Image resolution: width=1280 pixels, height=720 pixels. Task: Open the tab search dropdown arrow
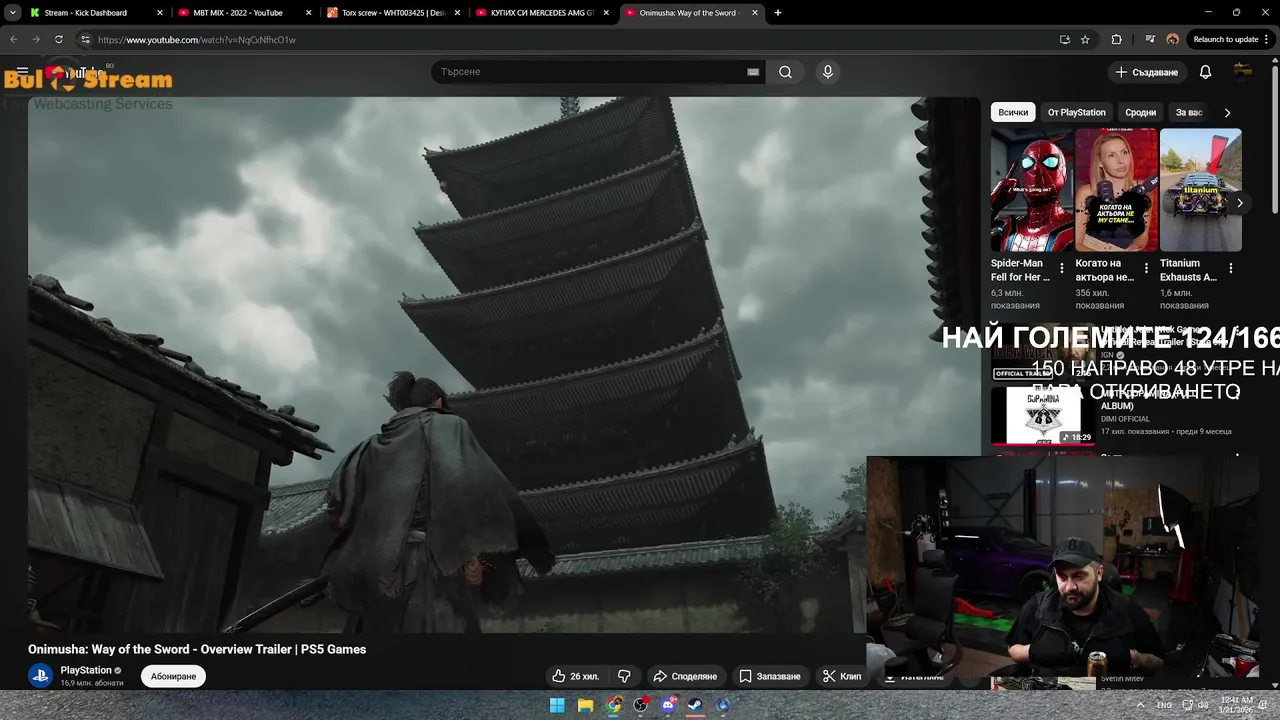coord(13,13)
